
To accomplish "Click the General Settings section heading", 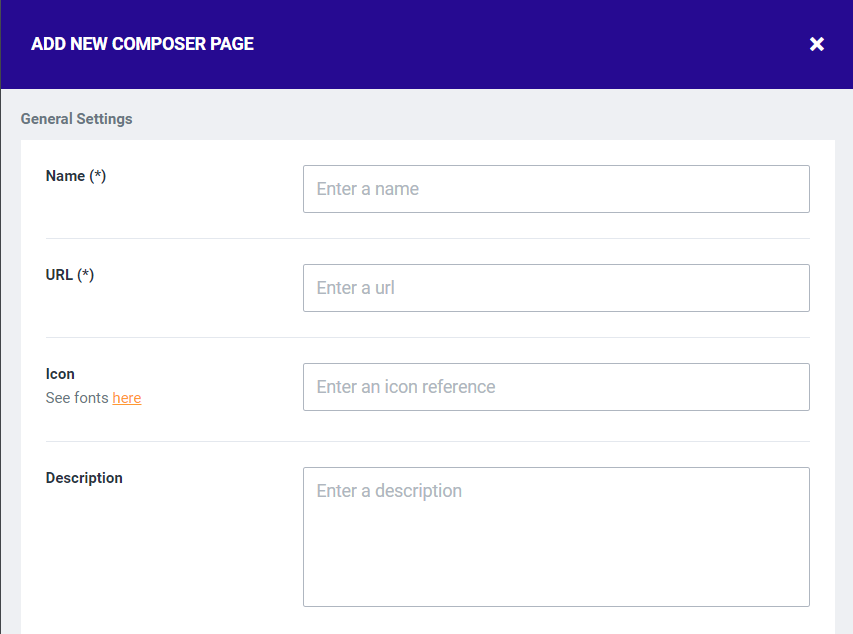I will tap(76, 119).
